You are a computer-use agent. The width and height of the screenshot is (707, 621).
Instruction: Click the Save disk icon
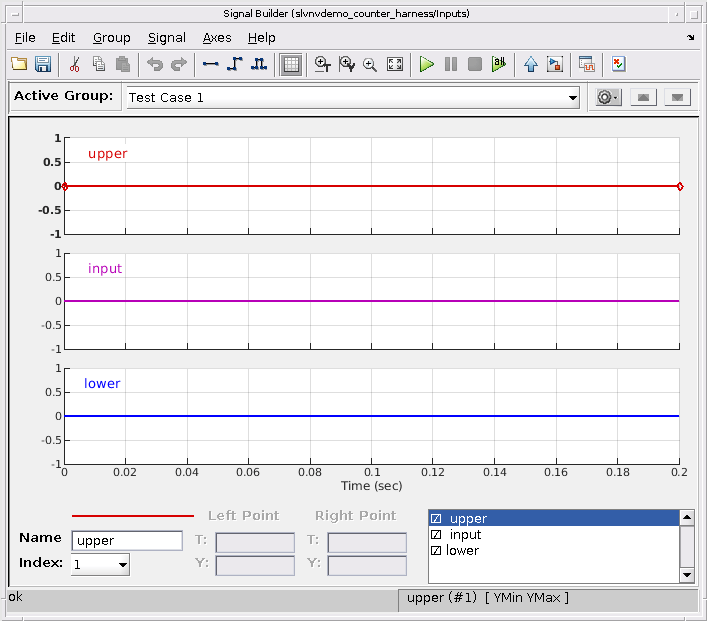point(43,64)
